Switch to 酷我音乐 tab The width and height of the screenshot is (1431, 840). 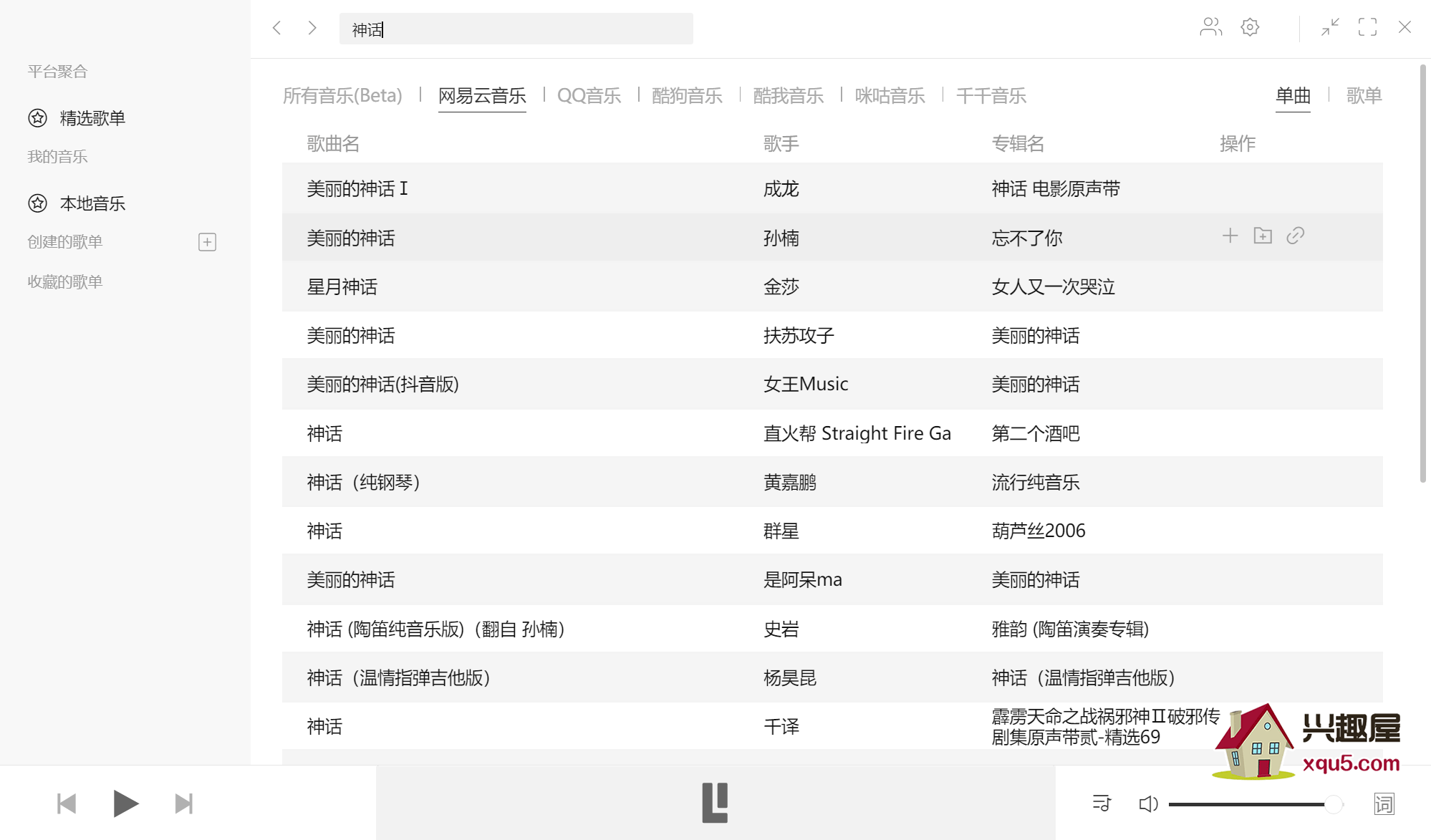pyautogui.click(x=788, y=95)
